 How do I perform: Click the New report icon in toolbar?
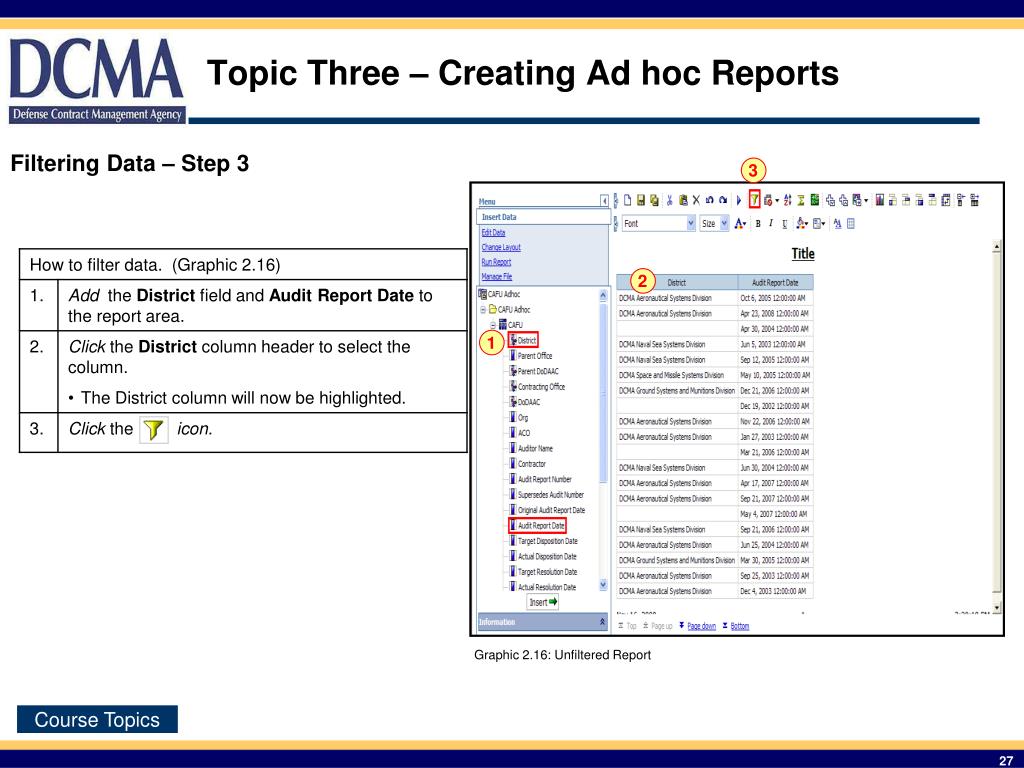628,200
